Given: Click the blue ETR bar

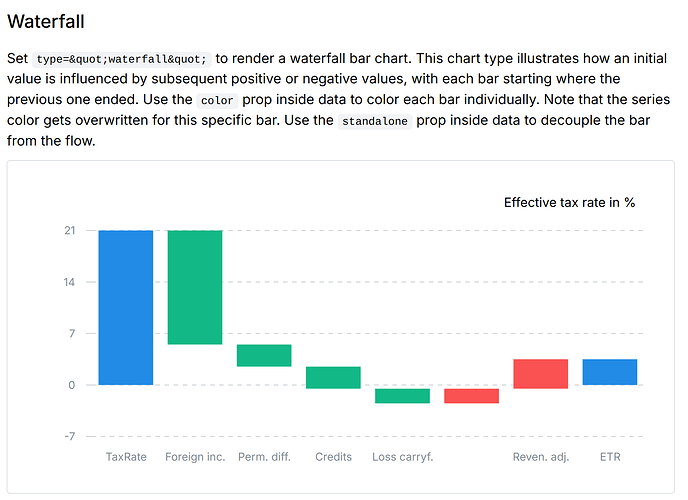Looking at the screenshot, I should [609, 371].
